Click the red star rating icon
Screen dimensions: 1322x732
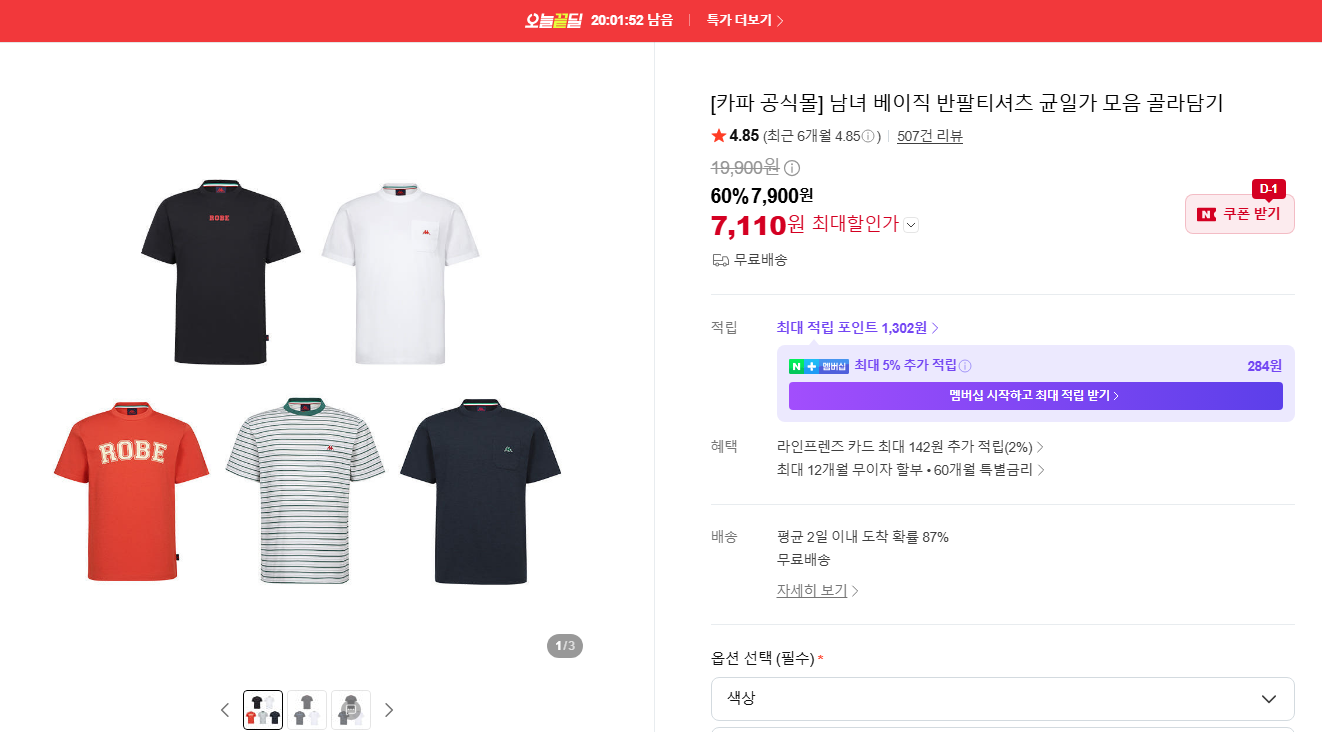[718, 136]
